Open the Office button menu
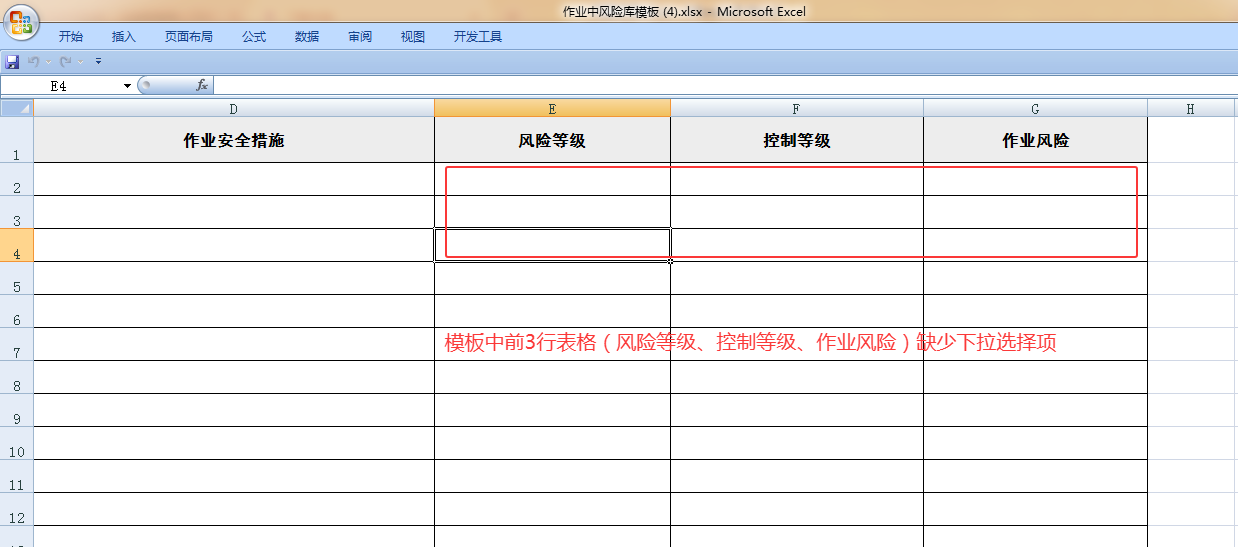 point(20,20)
